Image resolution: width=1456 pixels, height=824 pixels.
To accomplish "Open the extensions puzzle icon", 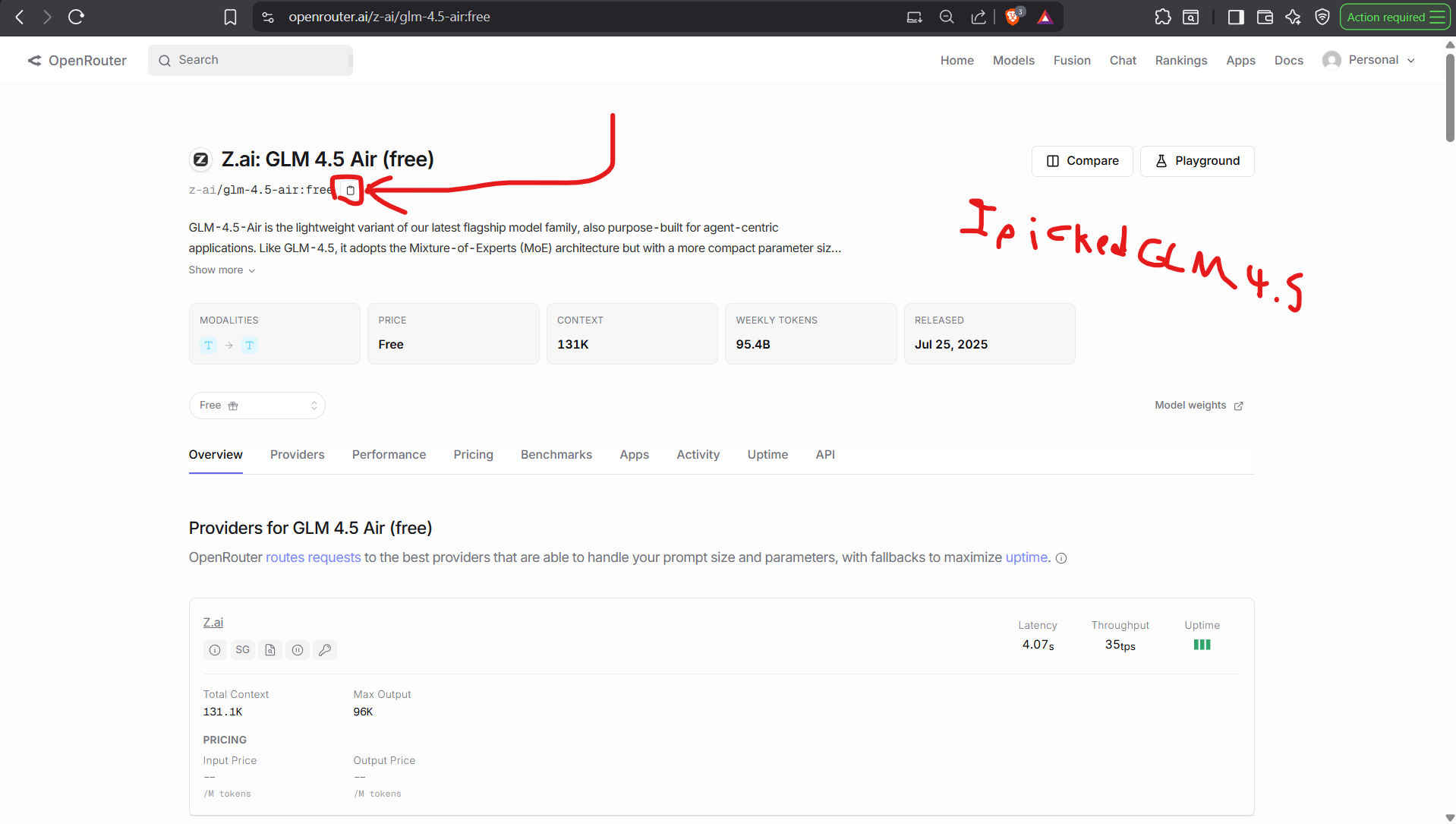I will (1163, 17).
